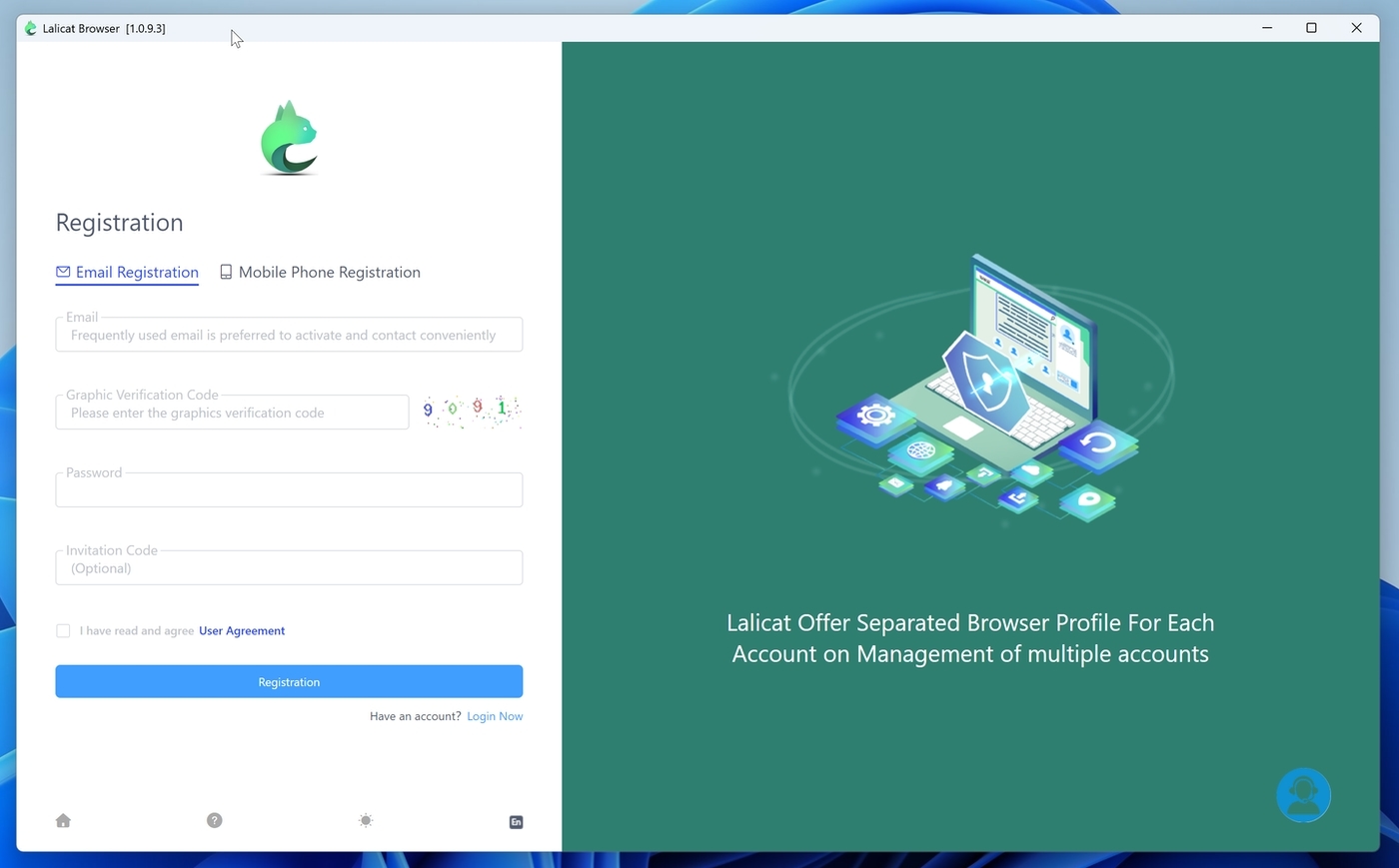Click the Lalicat cat logo
This screenshot has height=868, width=1399.
tap(289, 138)
